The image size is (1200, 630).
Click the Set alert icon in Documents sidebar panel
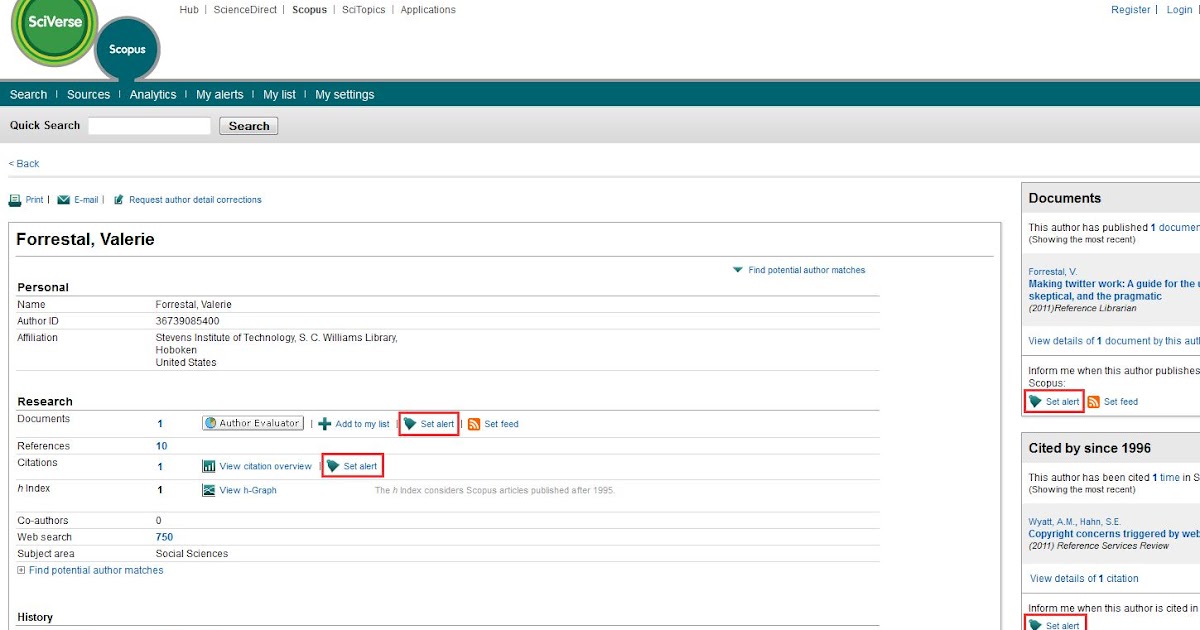coord(1036,402)
